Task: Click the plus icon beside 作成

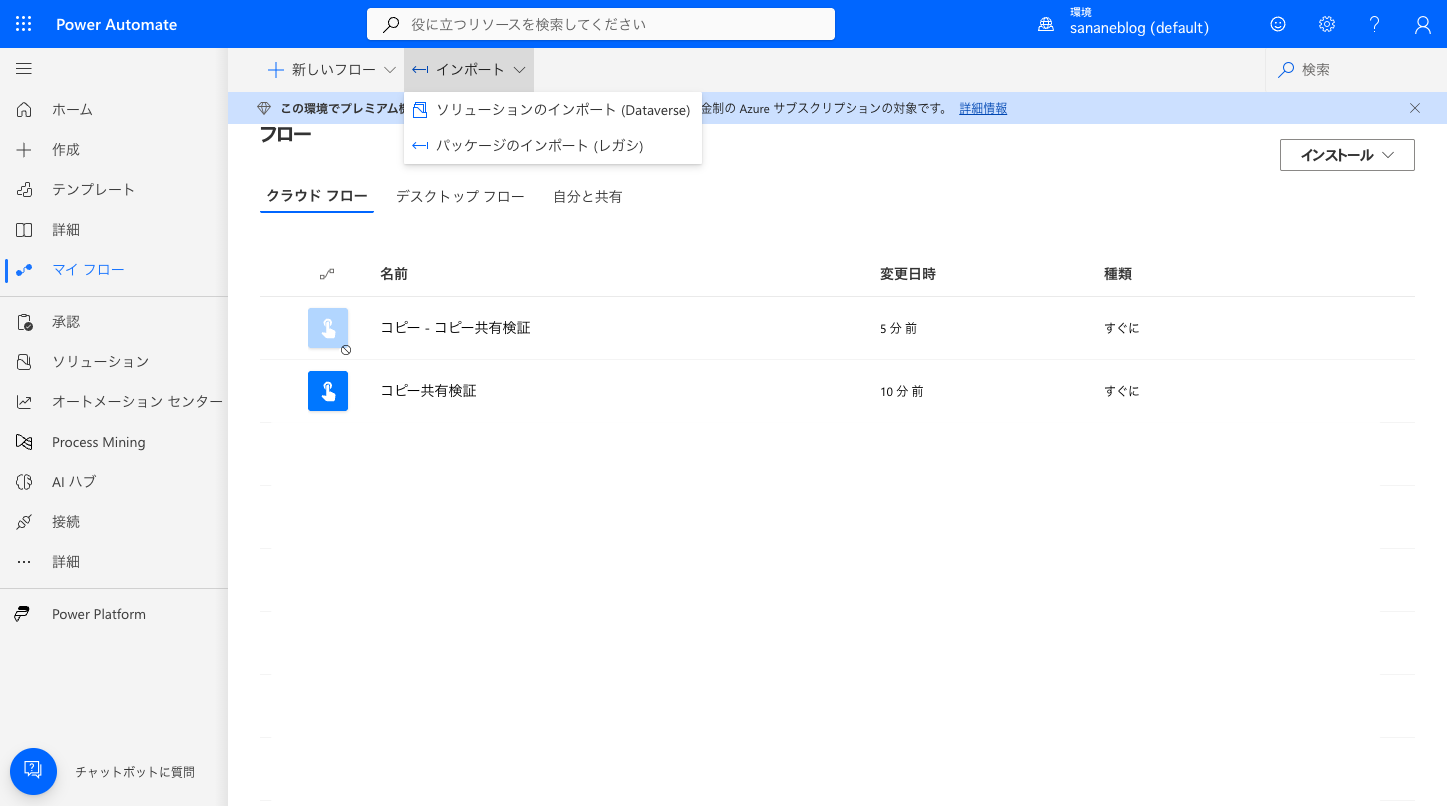Action: [24, 149]
